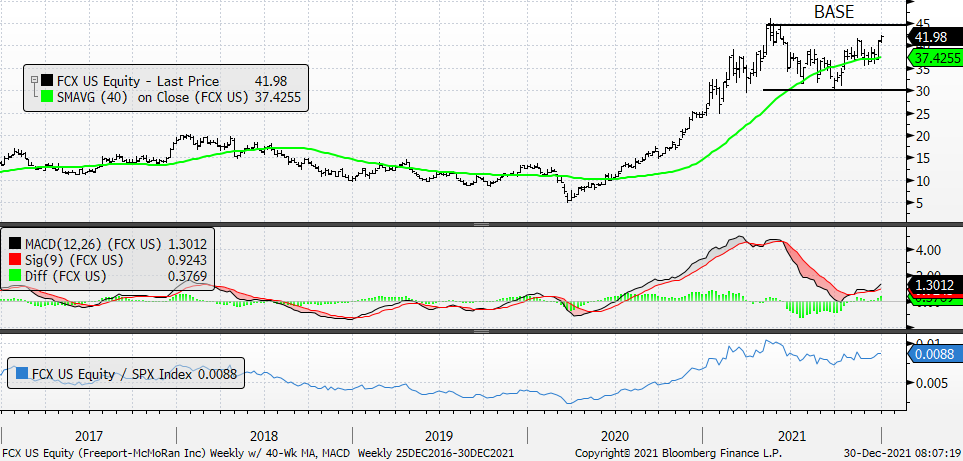Click the green SMAVG (40) legend swatch

coord(46,96)
